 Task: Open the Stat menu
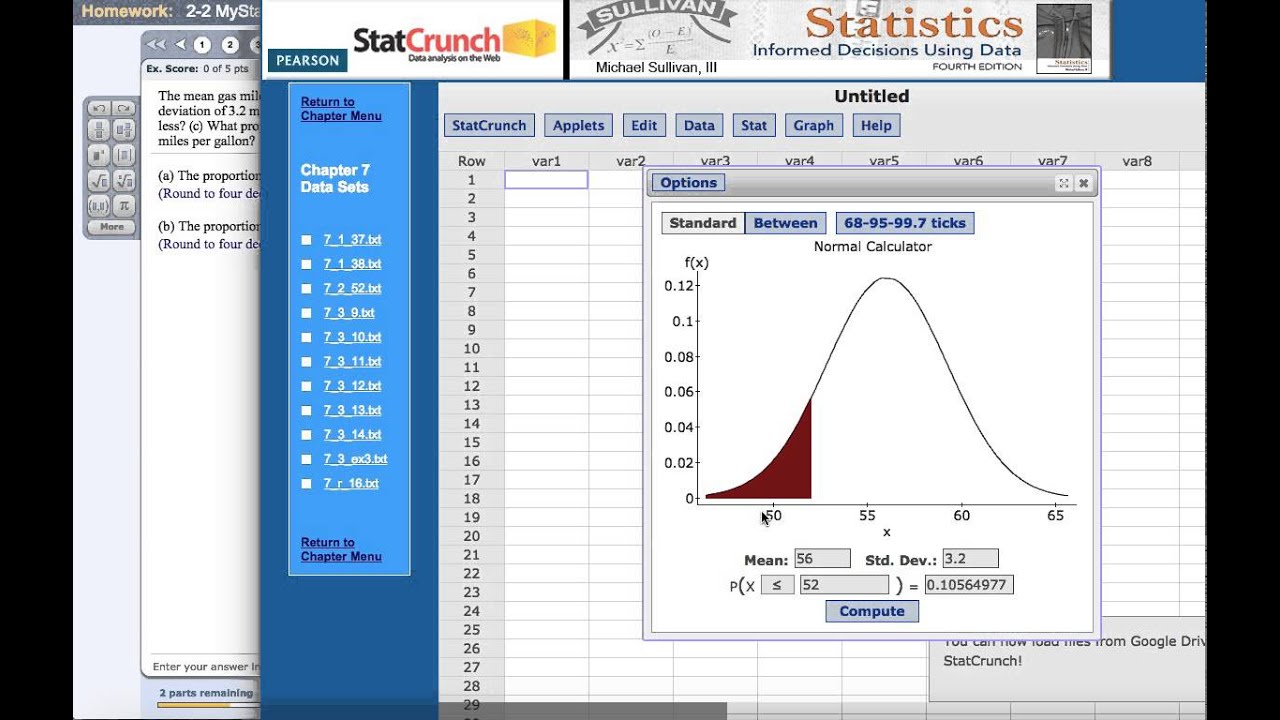(x=754, y=125)
